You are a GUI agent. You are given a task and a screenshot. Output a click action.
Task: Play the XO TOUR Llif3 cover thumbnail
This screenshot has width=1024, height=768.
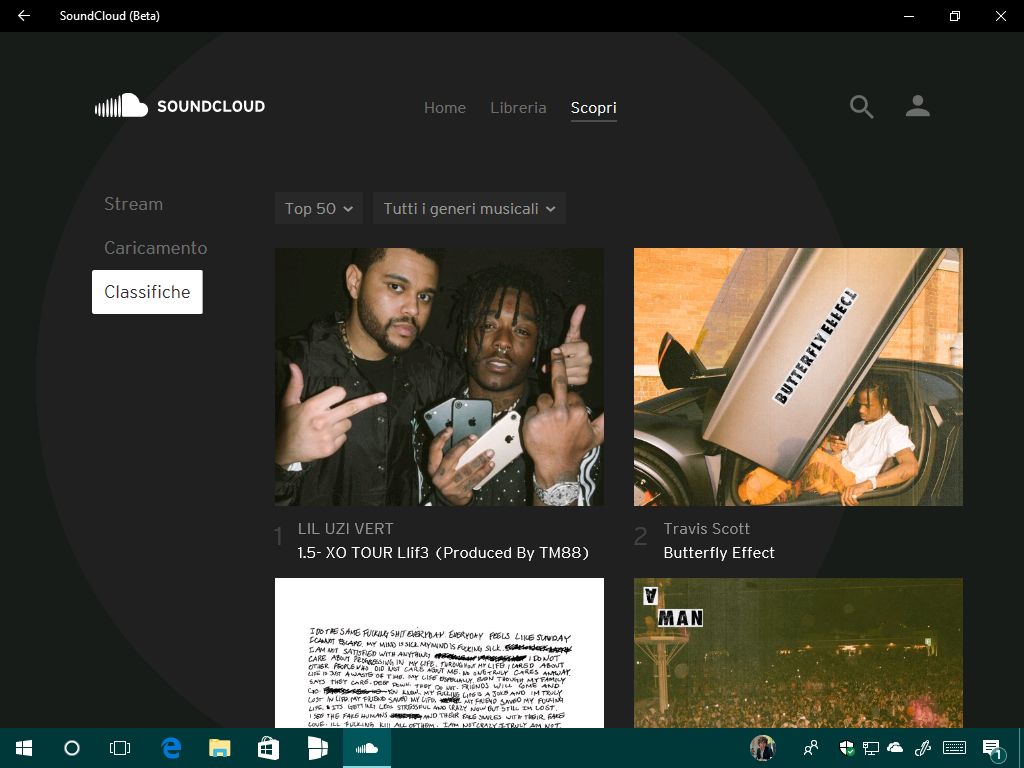click(x=439, y=377)
